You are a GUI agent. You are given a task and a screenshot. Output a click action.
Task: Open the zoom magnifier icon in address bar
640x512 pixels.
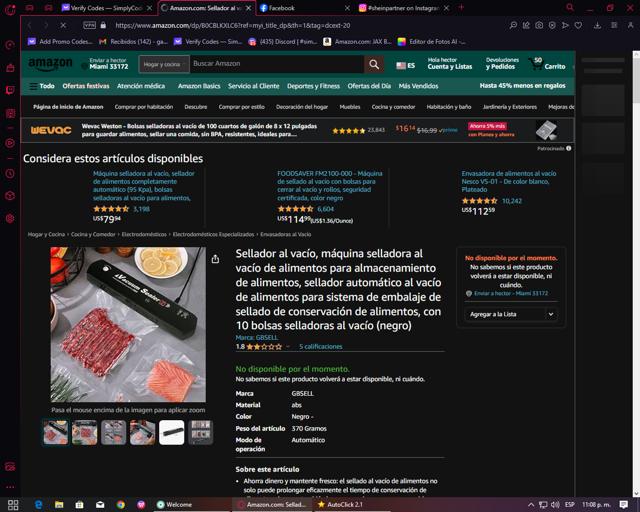coord(513,25)
